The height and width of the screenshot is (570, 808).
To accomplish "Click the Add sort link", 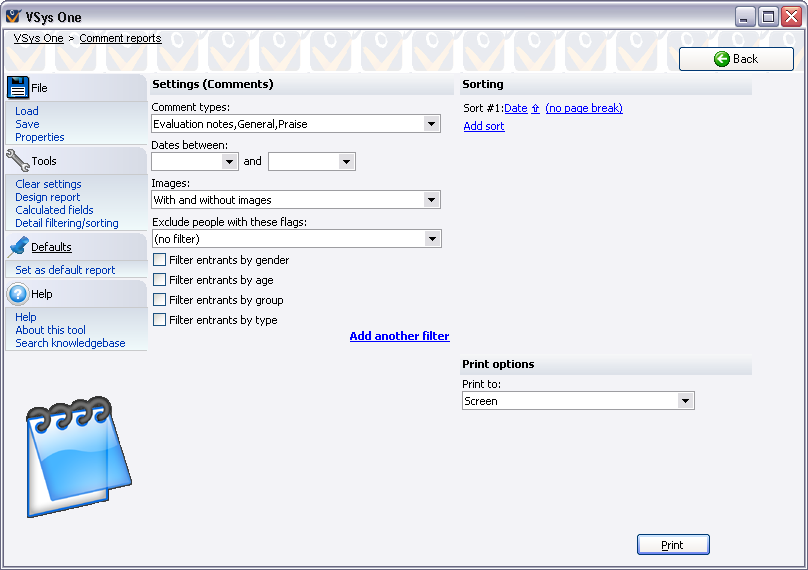I will pos(484,126).
